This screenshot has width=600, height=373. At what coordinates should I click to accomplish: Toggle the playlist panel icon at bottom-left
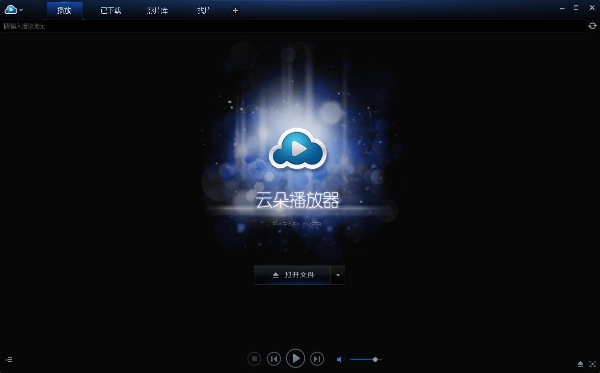click(9, 359)
